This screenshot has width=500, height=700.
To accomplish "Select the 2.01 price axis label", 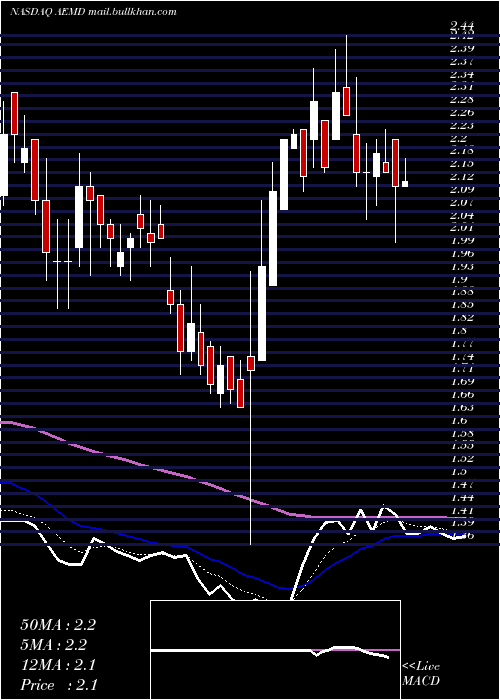I will pyautogui.click(x=462, y=228).
